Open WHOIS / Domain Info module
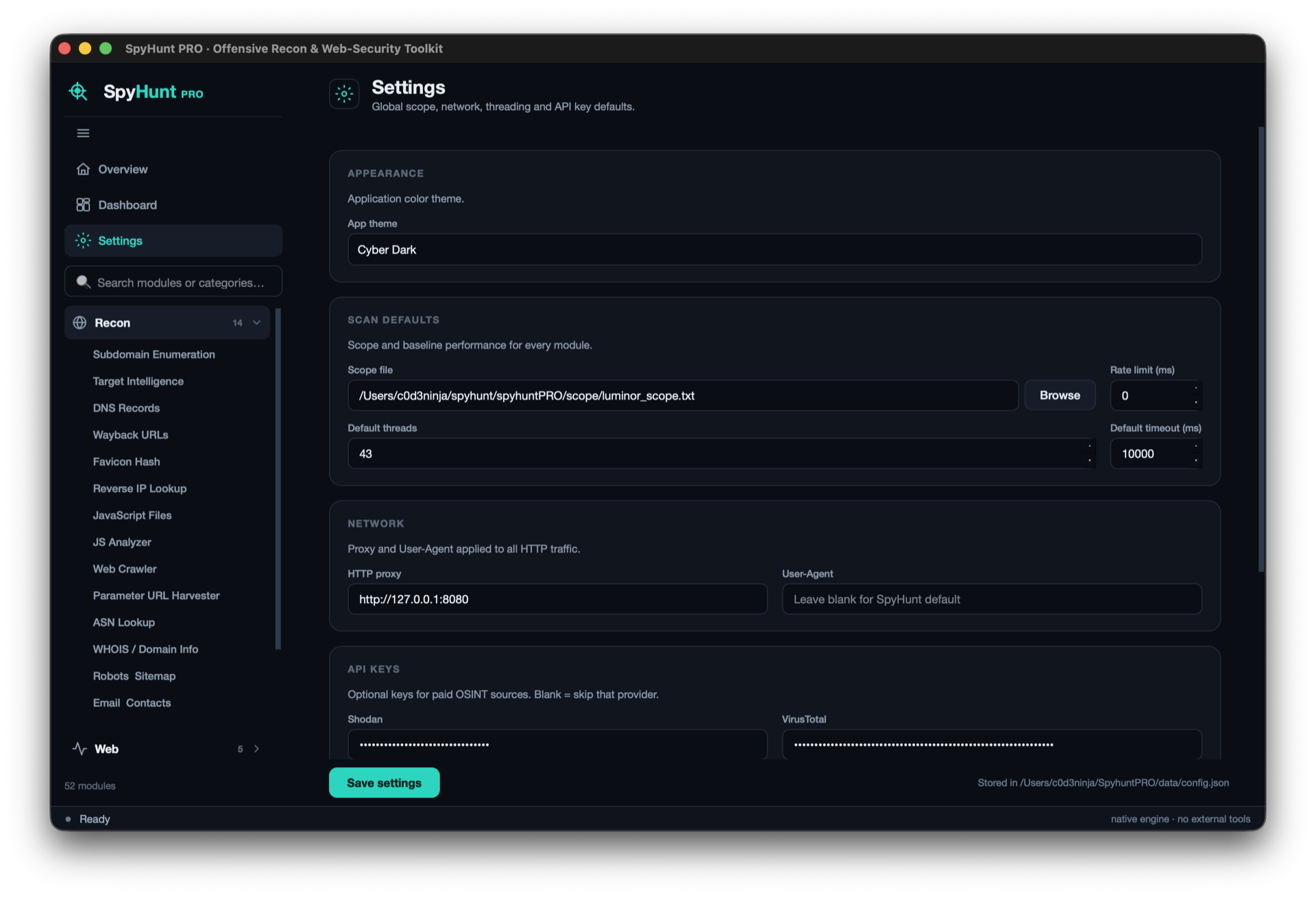1316x897 pixels. pos(145,648)
